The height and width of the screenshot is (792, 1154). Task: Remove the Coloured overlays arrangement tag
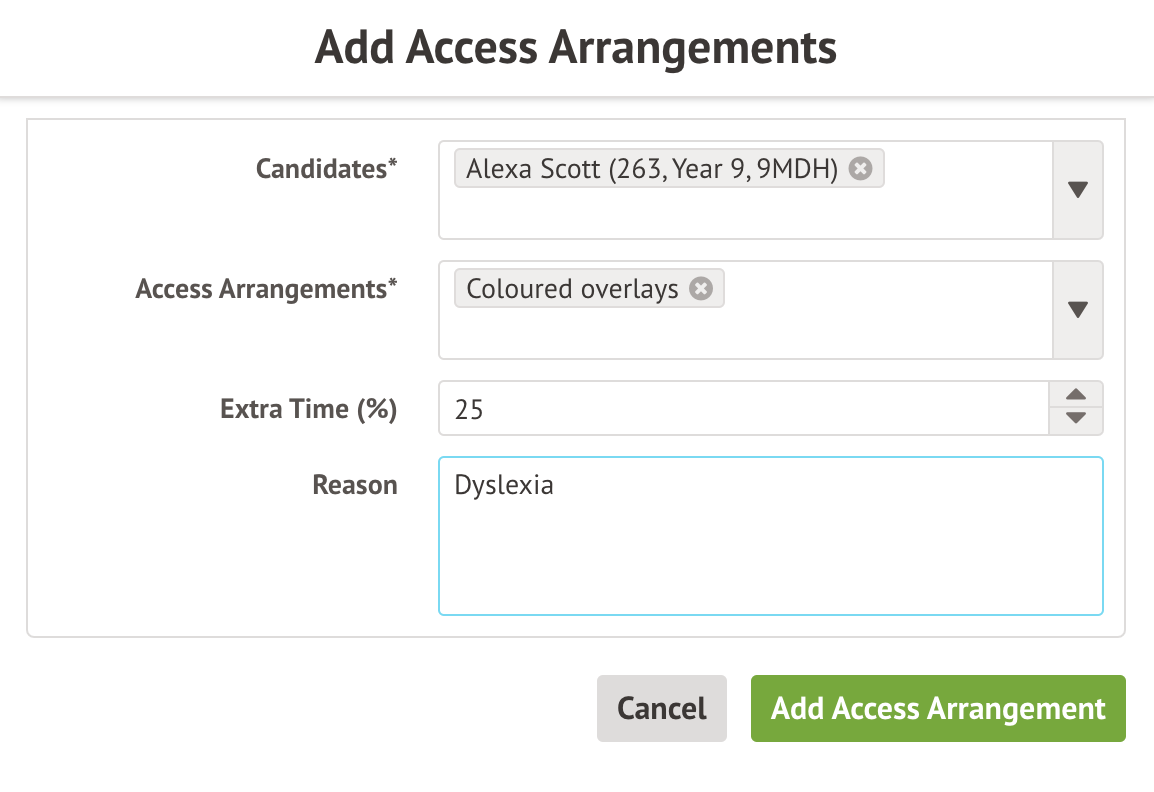click(x=702, y=289)
